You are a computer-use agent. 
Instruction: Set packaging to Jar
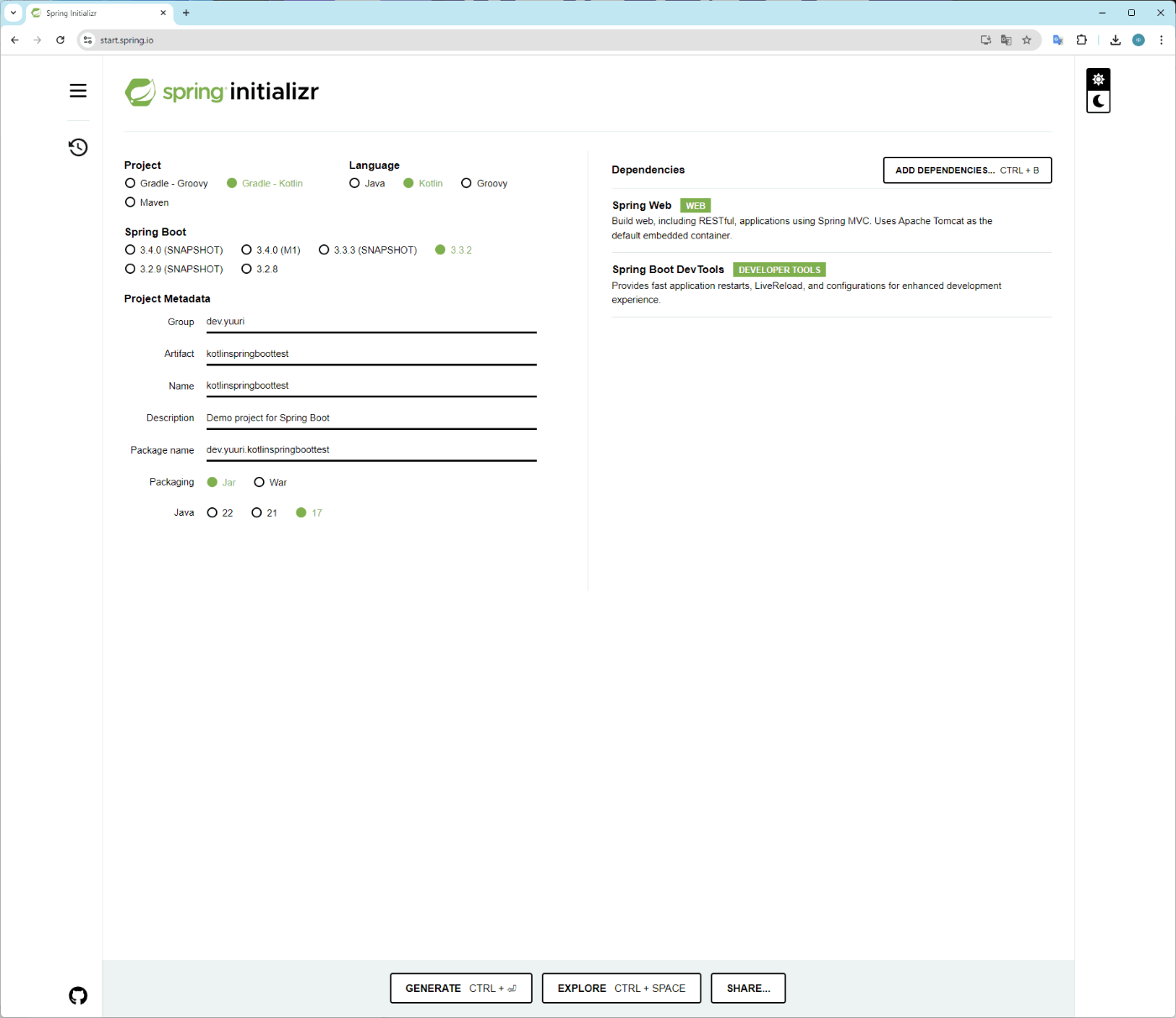coord(222,482)
